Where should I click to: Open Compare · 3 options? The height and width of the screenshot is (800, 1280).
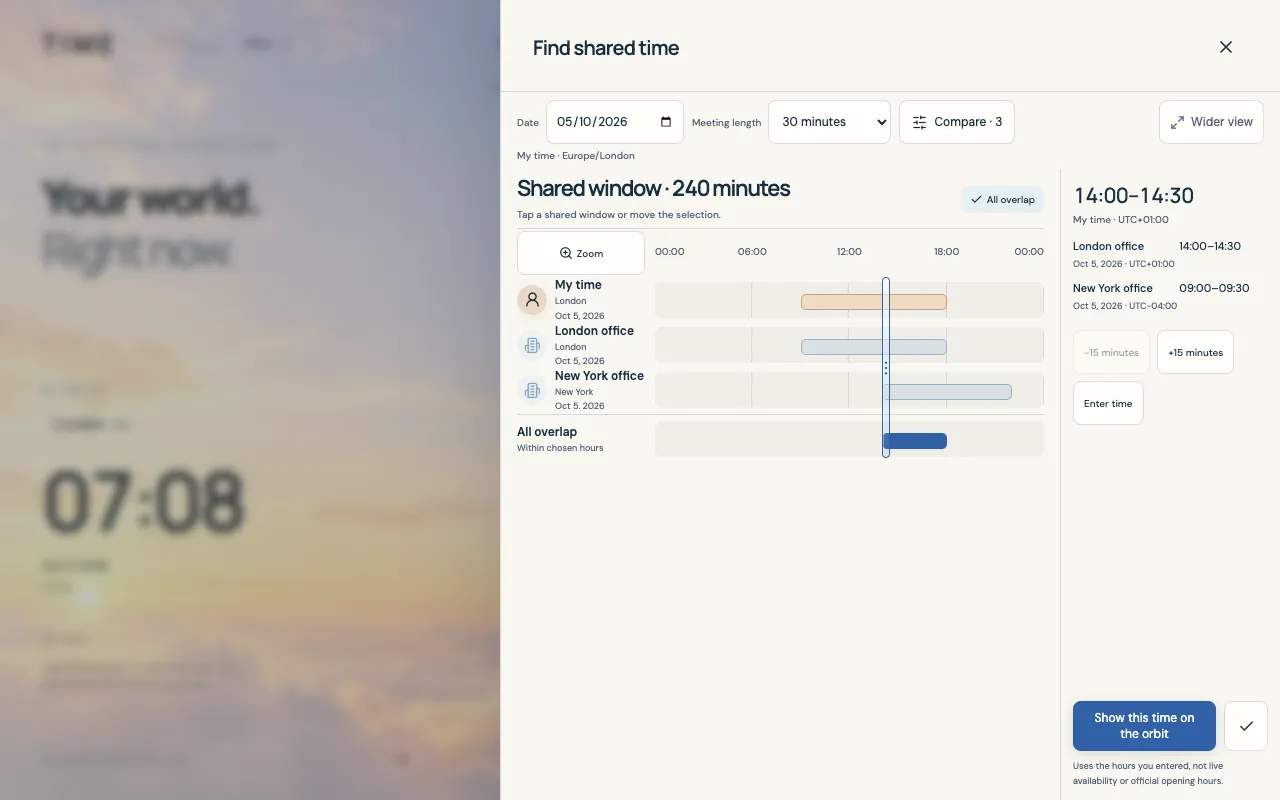[957, 122]
